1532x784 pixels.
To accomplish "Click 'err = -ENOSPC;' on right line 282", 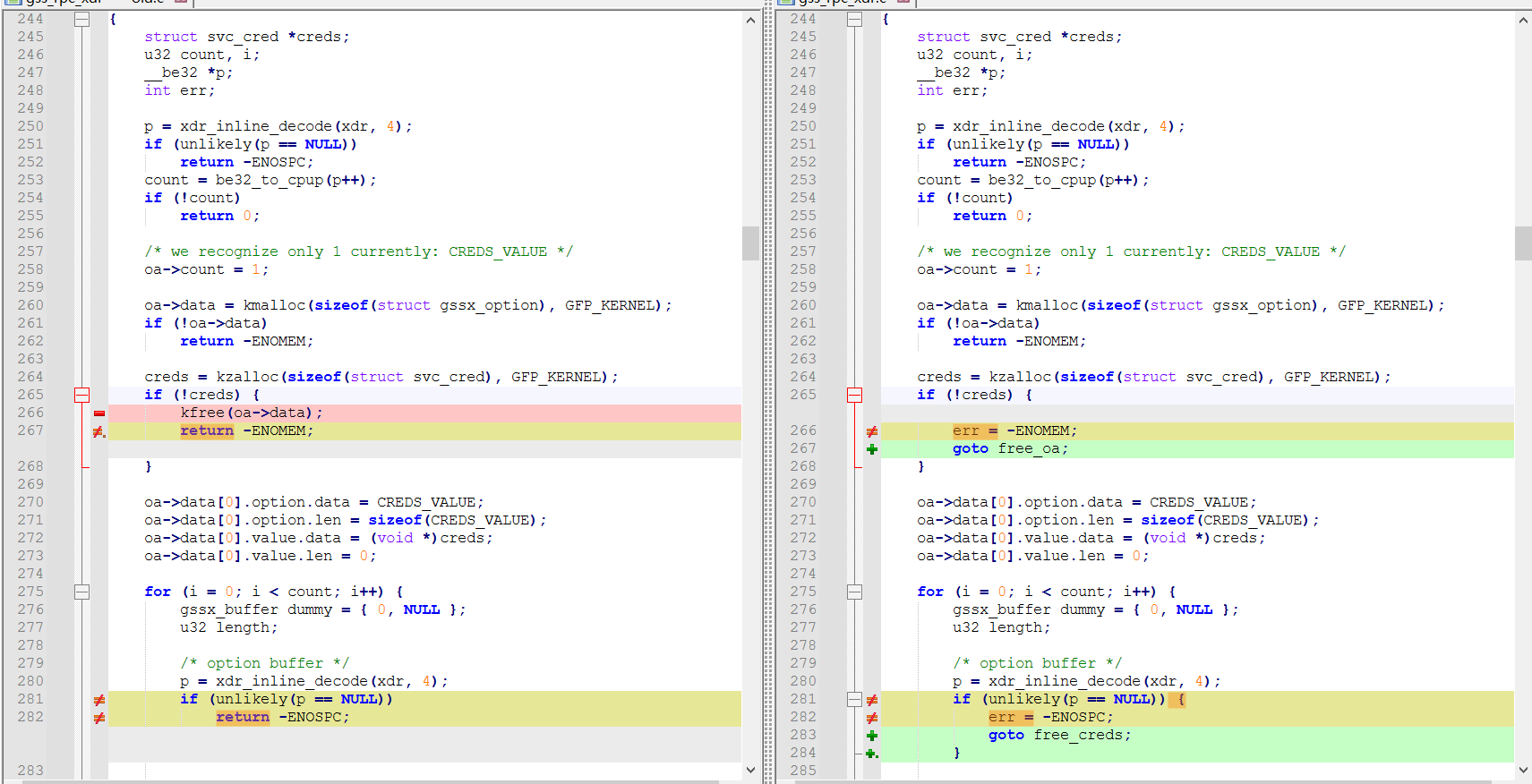I will tap(1050, 717).
